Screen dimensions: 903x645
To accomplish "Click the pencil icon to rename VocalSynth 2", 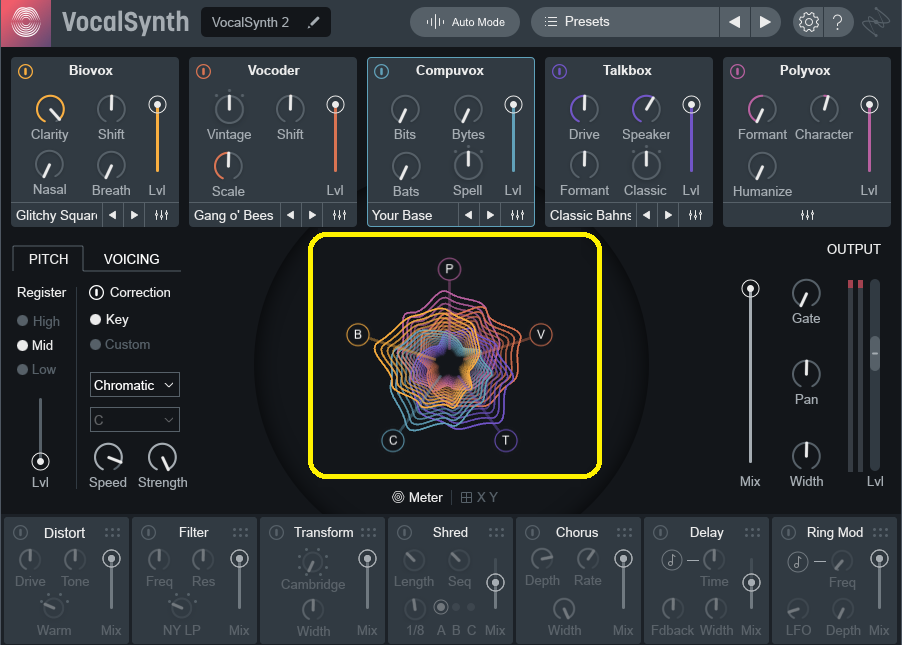I will pyautogui.click(x=313, y=22).
